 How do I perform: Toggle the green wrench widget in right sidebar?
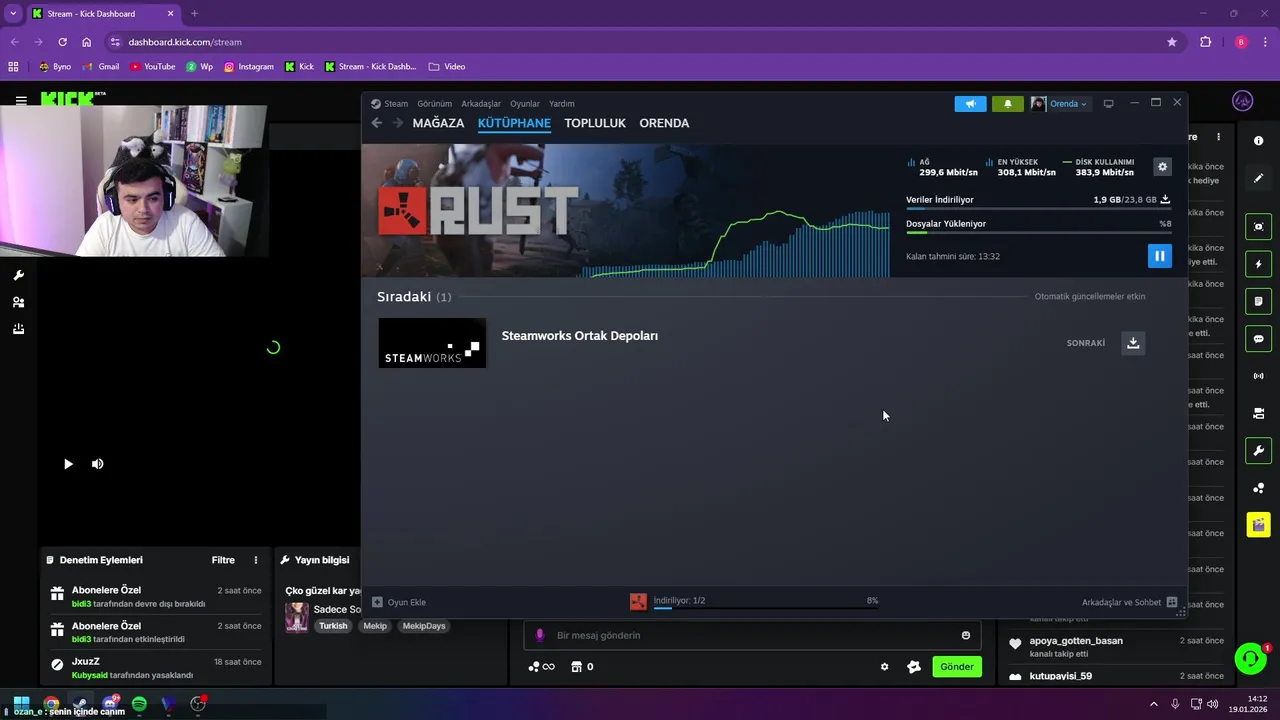(x=1258, y=451)
